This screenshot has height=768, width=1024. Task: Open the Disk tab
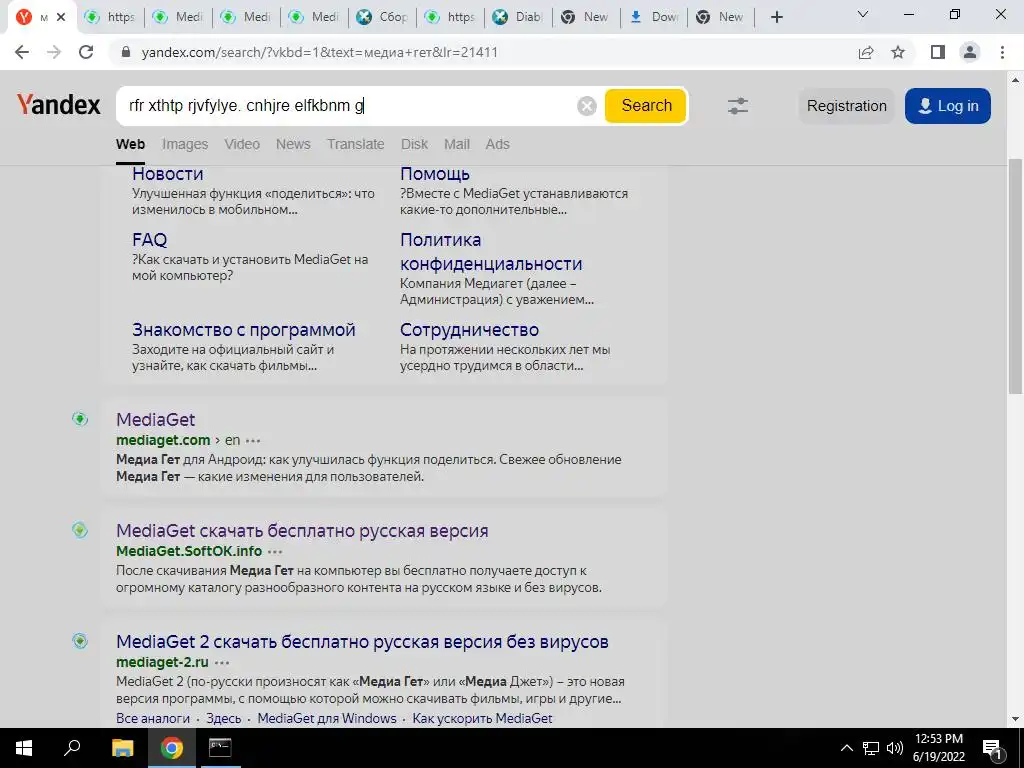point(415,144)
